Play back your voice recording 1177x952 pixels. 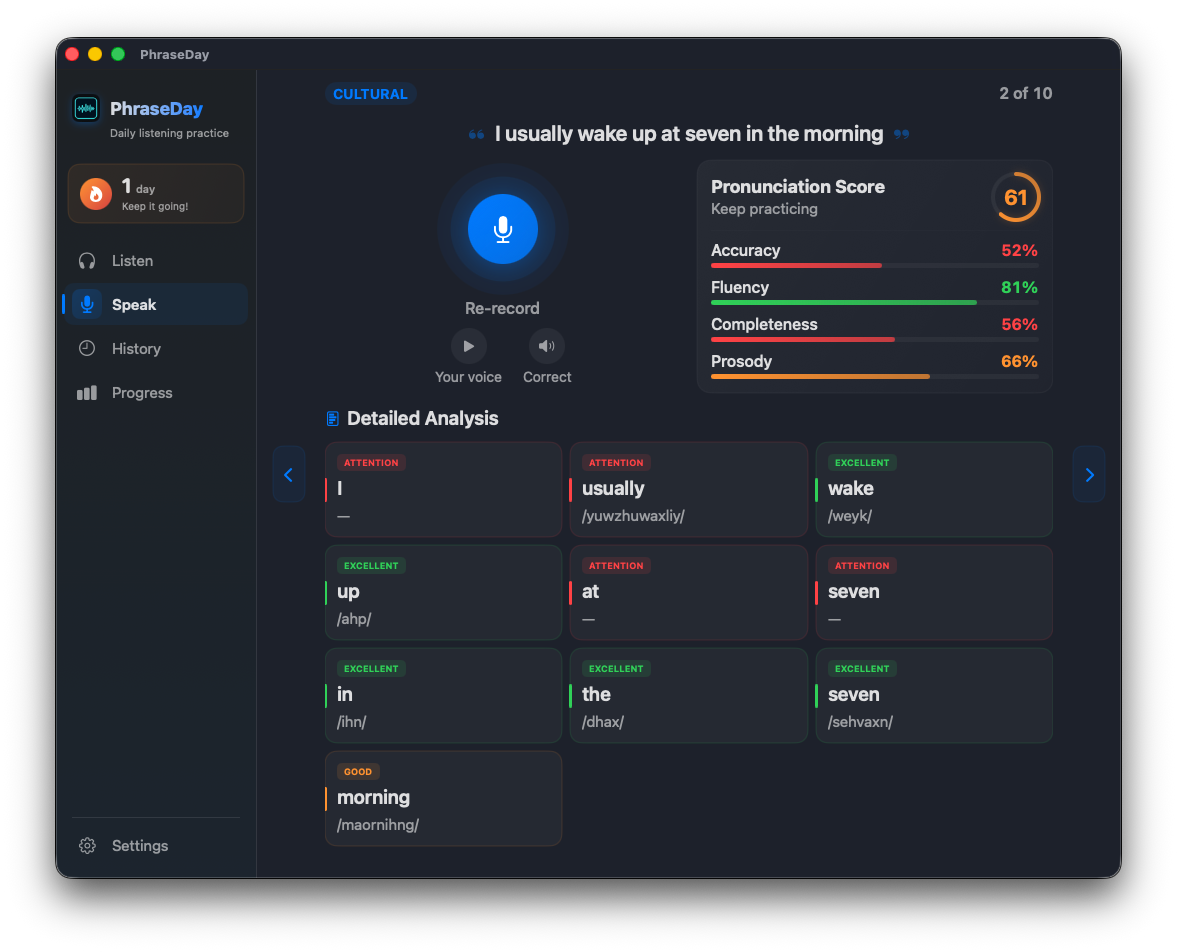[x=468, y=346]
